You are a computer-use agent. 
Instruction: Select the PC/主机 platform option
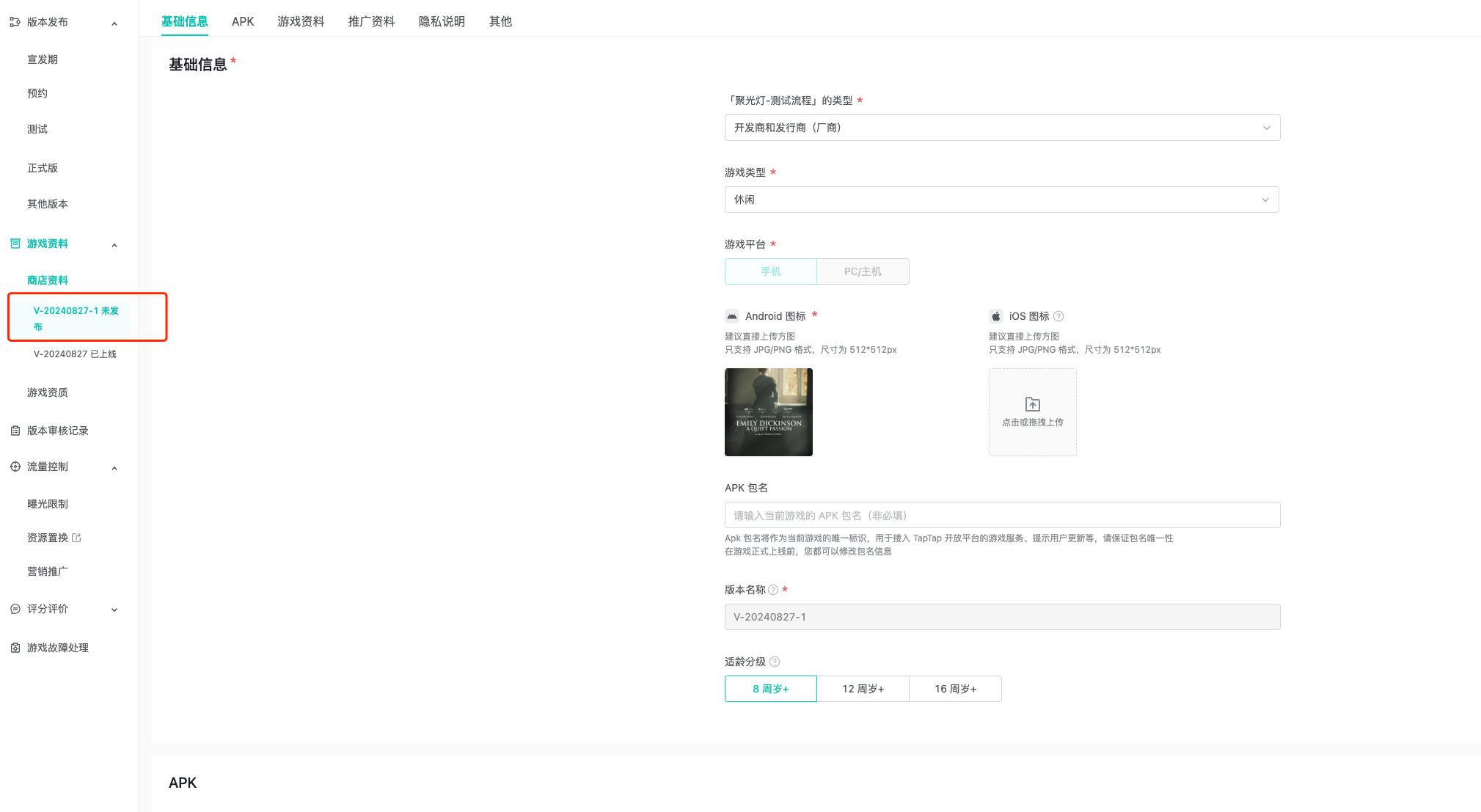pos(863,271)
